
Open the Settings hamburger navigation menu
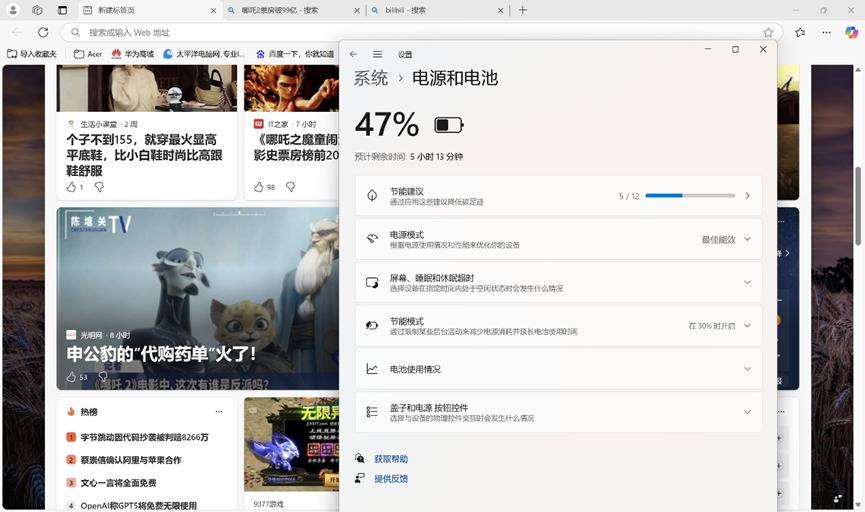tap(377, 54)
